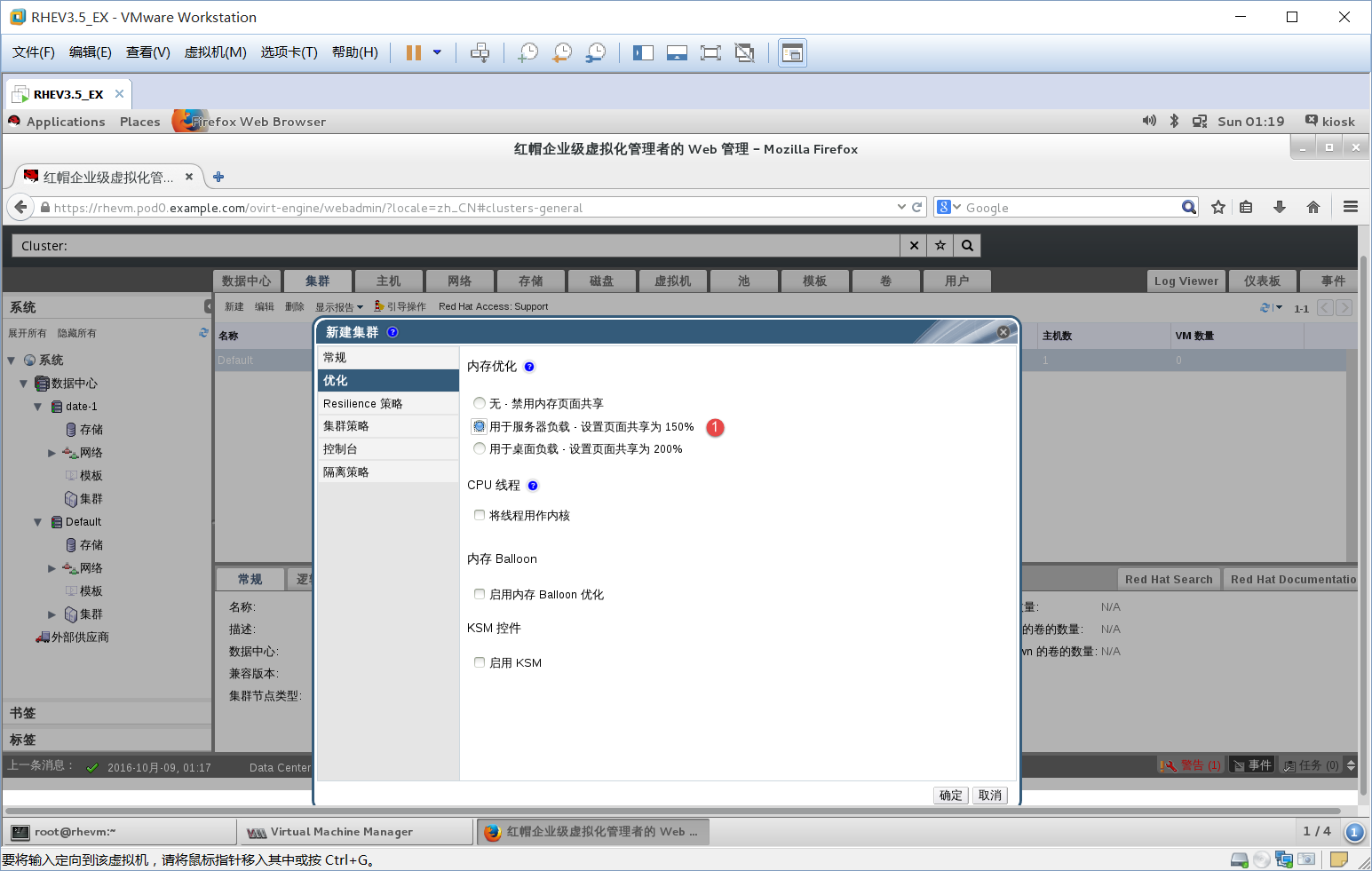Viewport: 1372px width, 871px height.
Task: Open the snapshot manager icon
Action: (595, 52)
